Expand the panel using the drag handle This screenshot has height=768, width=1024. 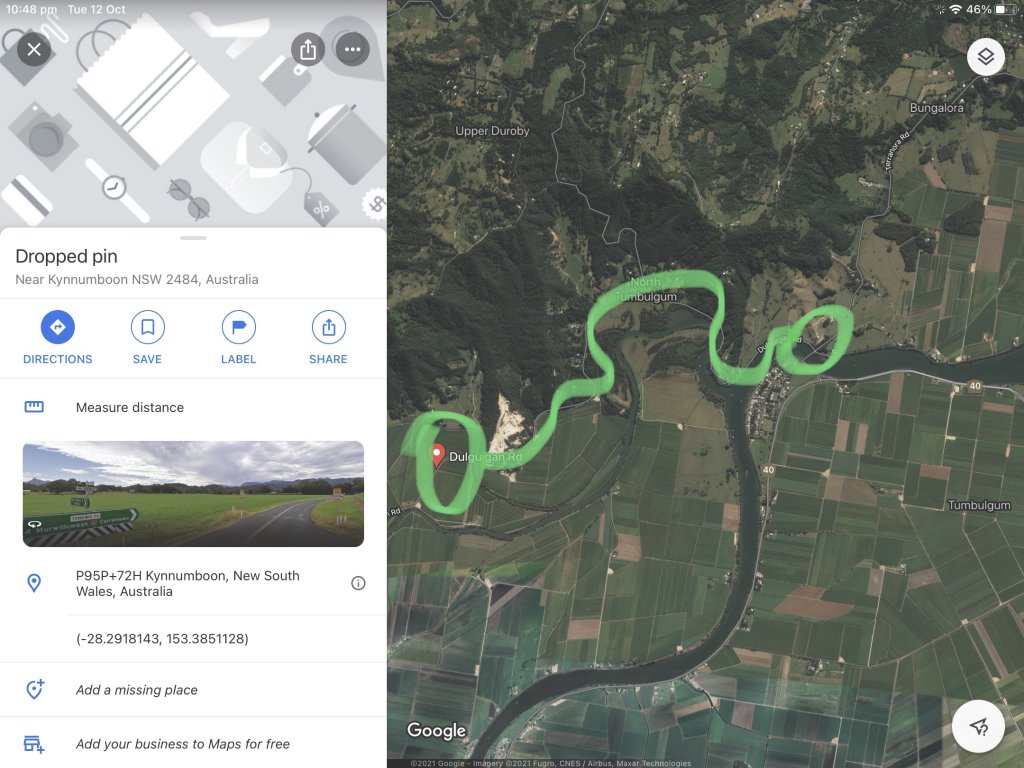(x=193, y=238)
